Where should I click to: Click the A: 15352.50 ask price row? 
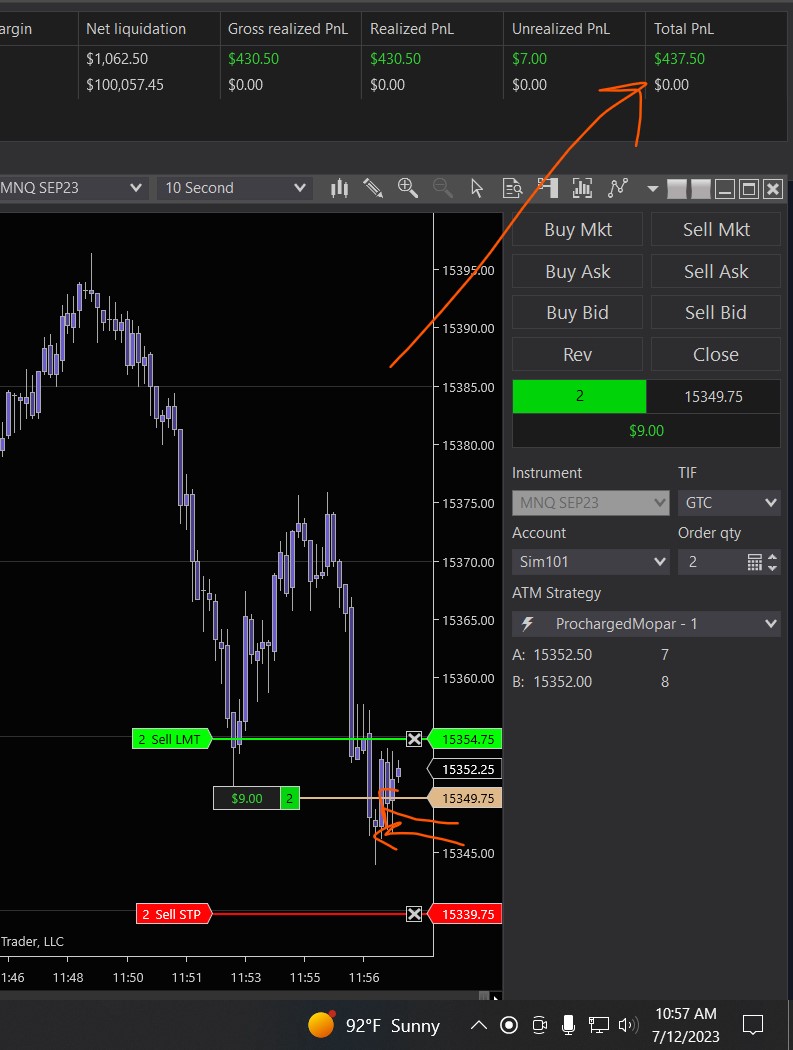coord(590,655)
